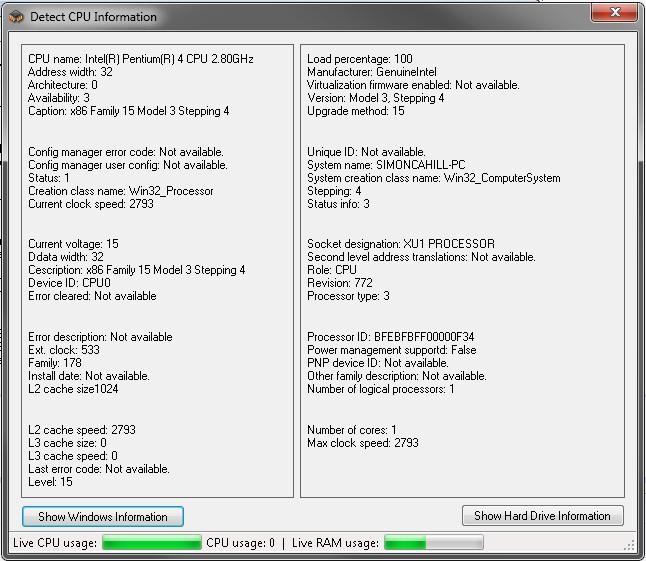This screenshot has width=646, height=561.
Task: Click Status info: 3 line
Action: click(338, 204)
